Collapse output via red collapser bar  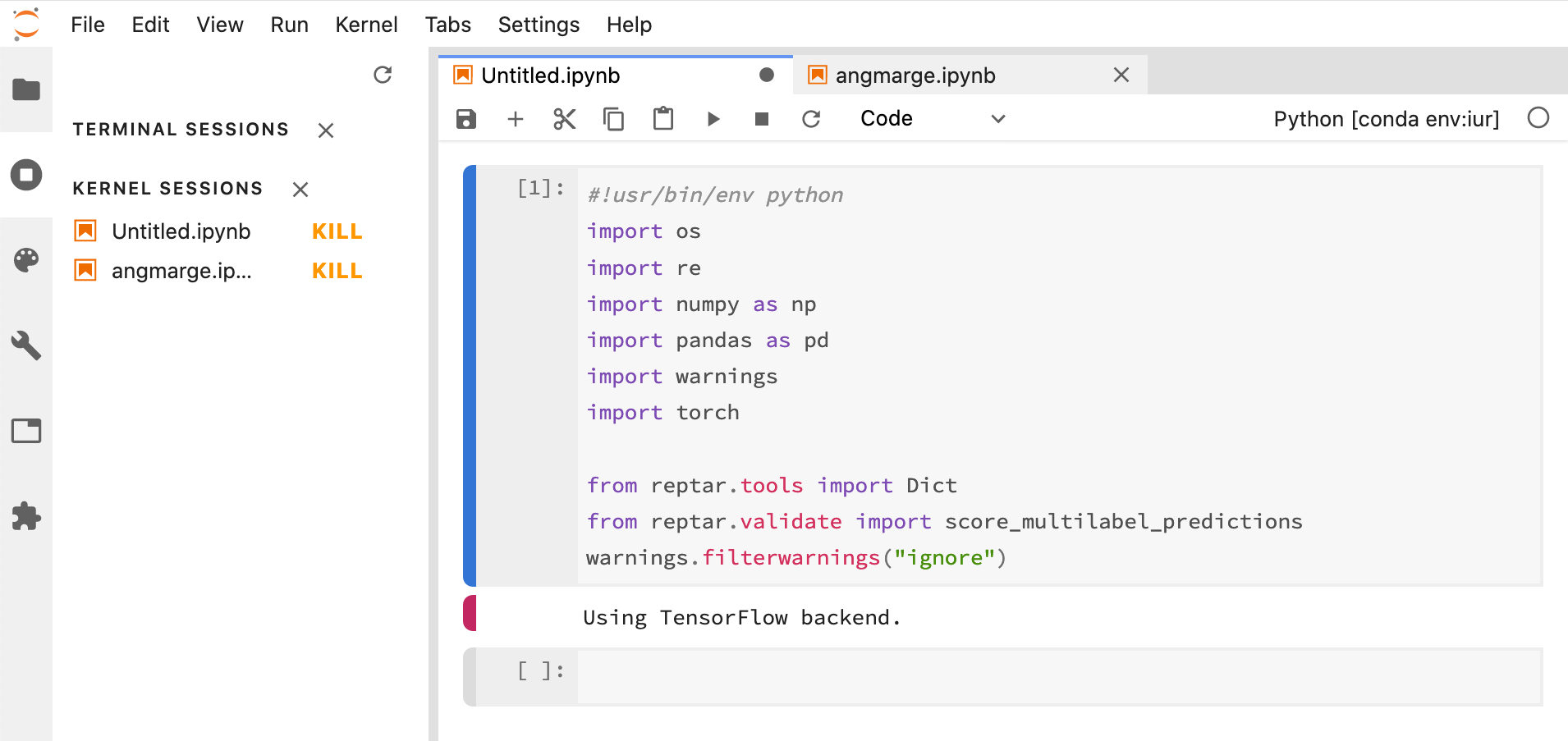pyautogui.click(x=470, y=613)
